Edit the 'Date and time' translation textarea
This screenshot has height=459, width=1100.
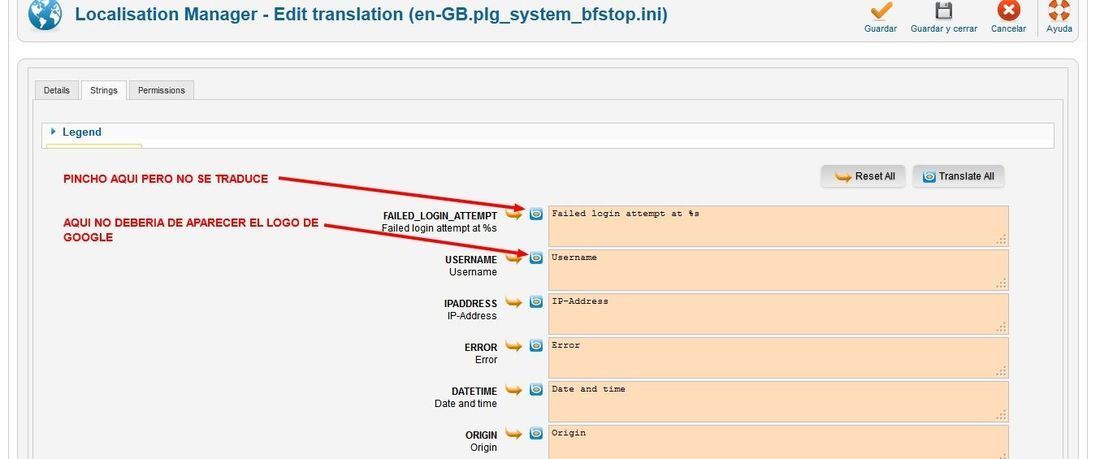(779, 401)
